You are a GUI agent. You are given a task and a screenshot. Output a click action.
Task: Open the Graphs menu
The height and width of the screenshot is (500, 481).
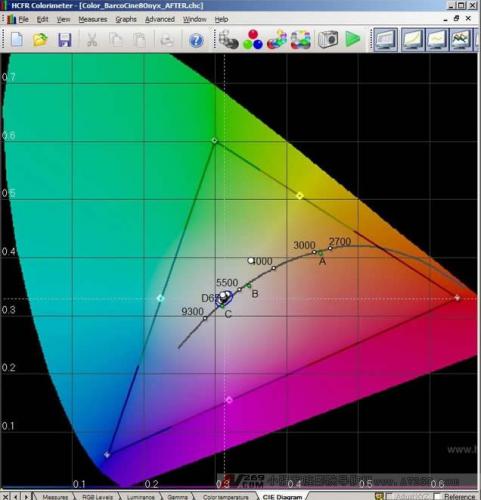tap(126, 19)
